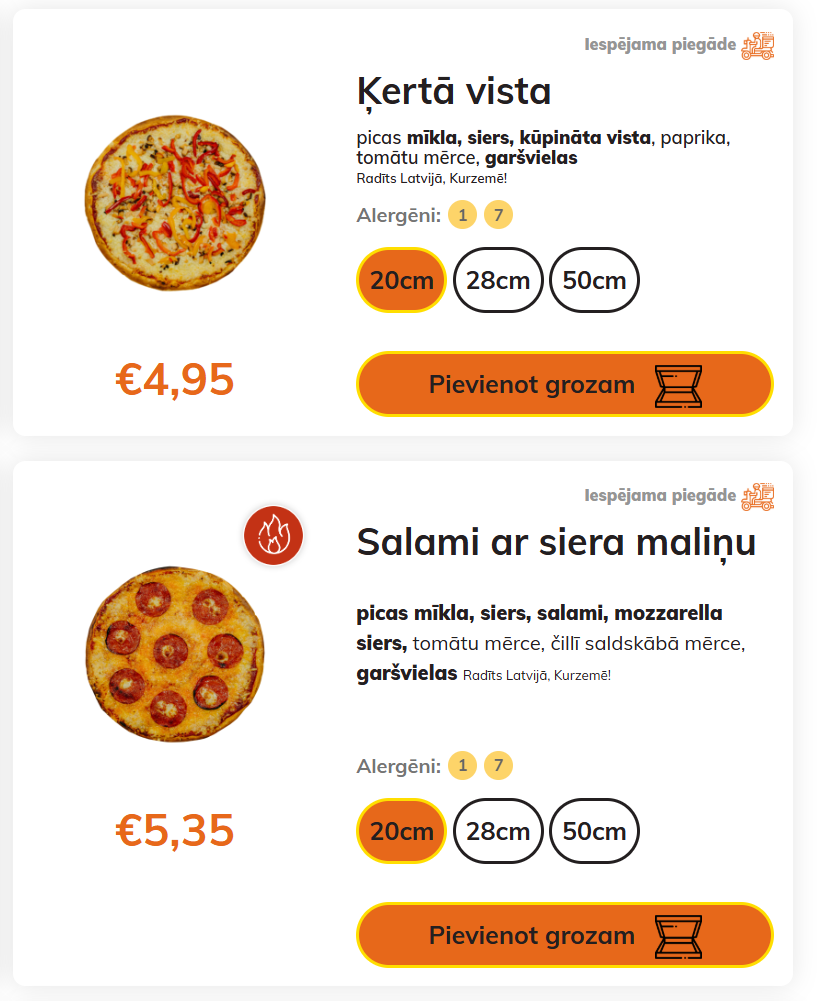Click the spicy flame badge icon
This screenshot has width=817, height=1001.
pos(273,534)
